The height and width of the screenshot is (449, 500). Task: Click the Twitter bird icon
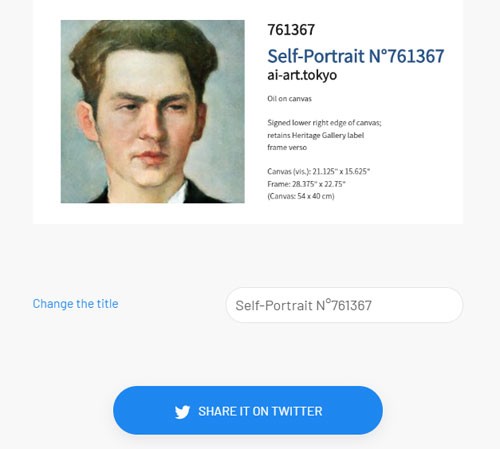182,412
